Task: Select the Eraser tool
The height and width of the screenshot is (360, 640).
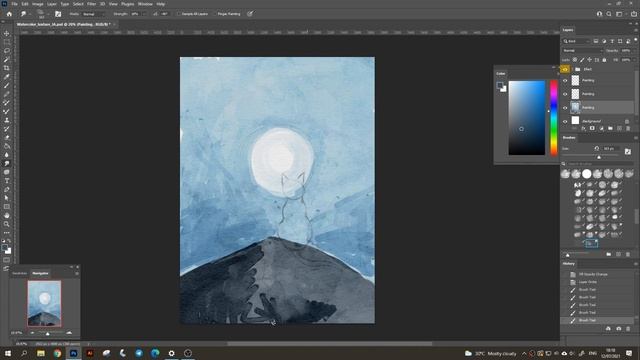Action: click(x=7, y=138)
